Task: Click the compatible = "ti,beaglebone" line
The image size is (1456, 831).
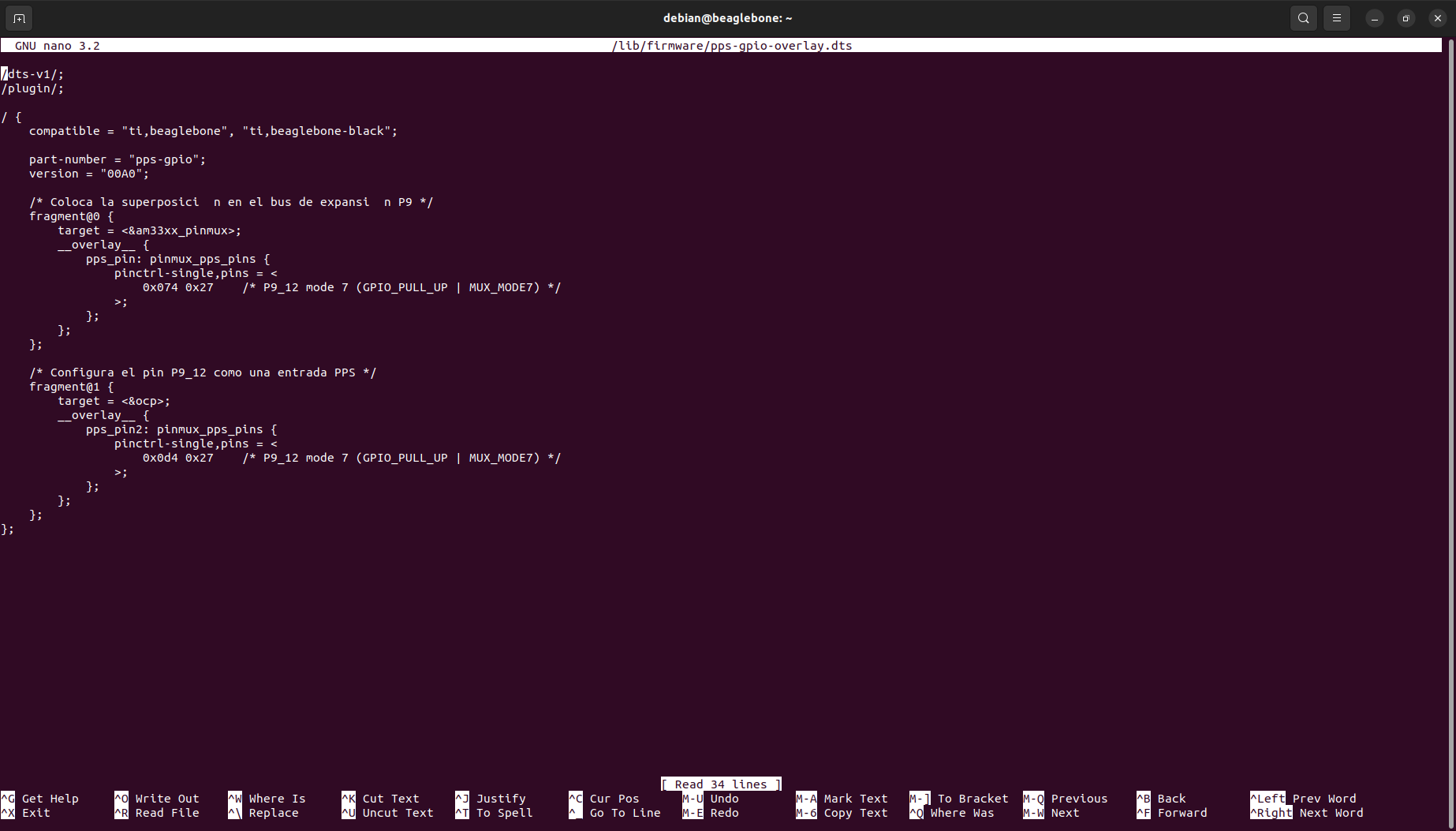Action: click(213, 131)
